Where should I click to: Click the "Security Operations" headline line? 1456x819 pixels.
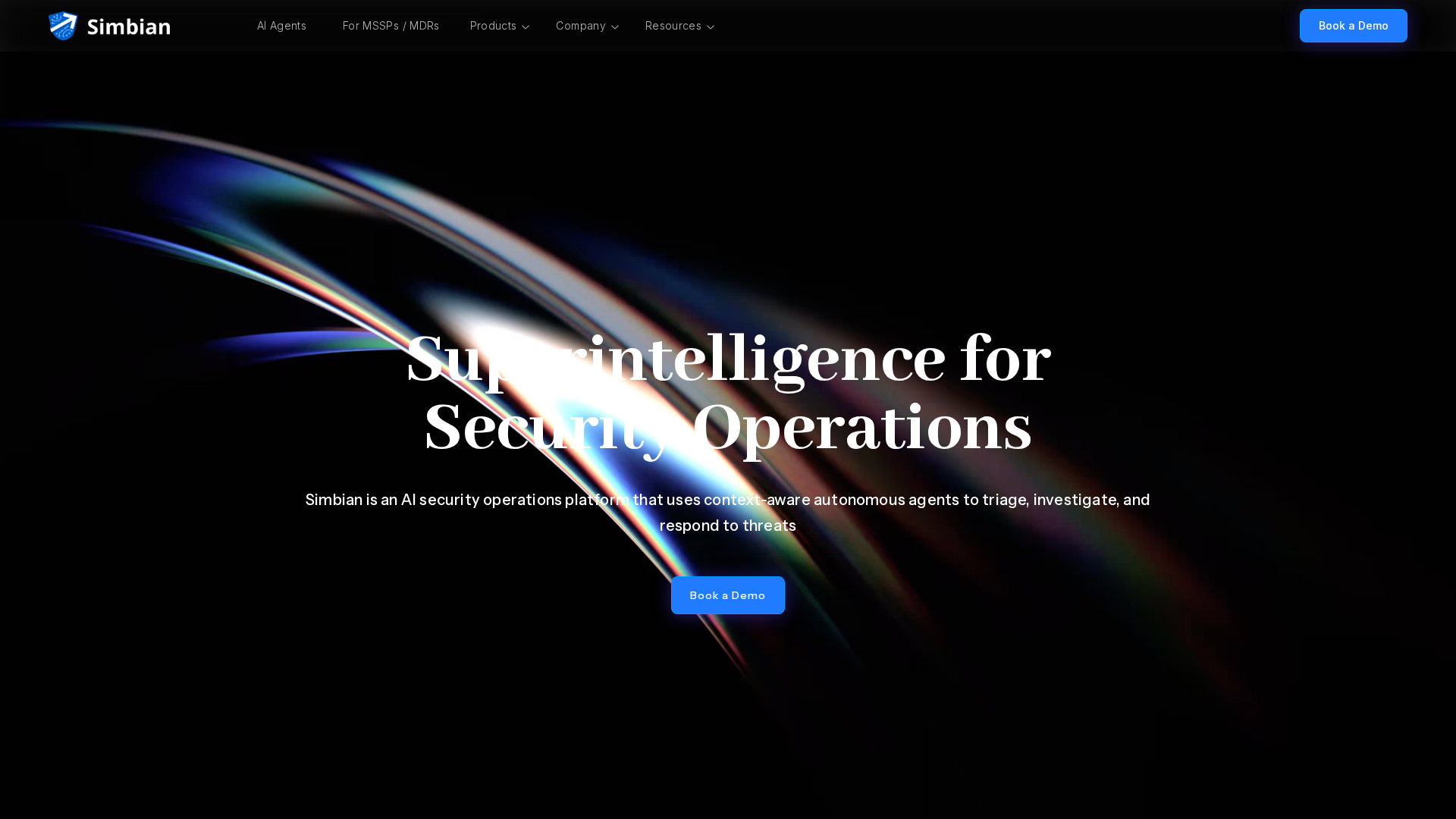[x=728, y=428]
